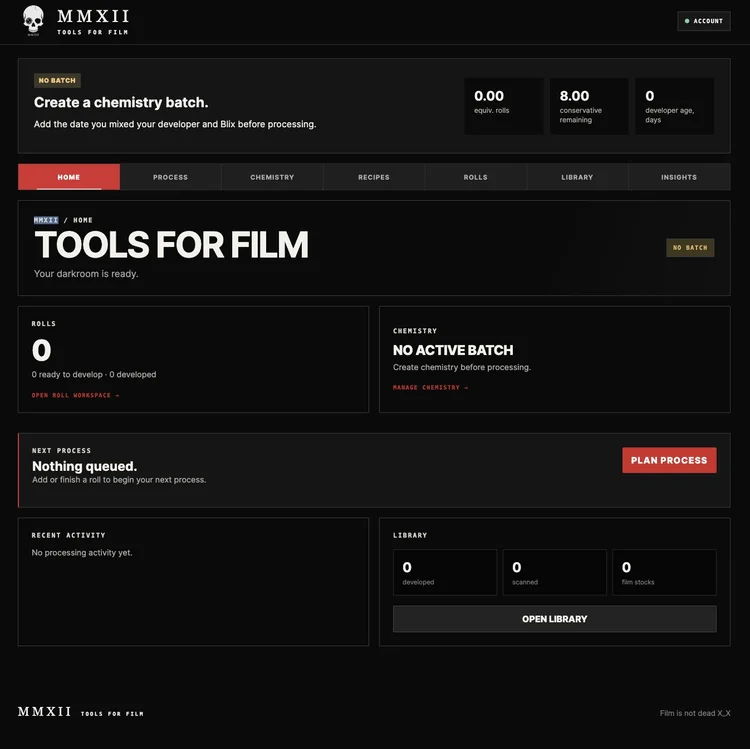Click the Tools for Film large heading
The height and width of the screenshot is (749, 750).
pyautogui.click(x=171, y=245)
